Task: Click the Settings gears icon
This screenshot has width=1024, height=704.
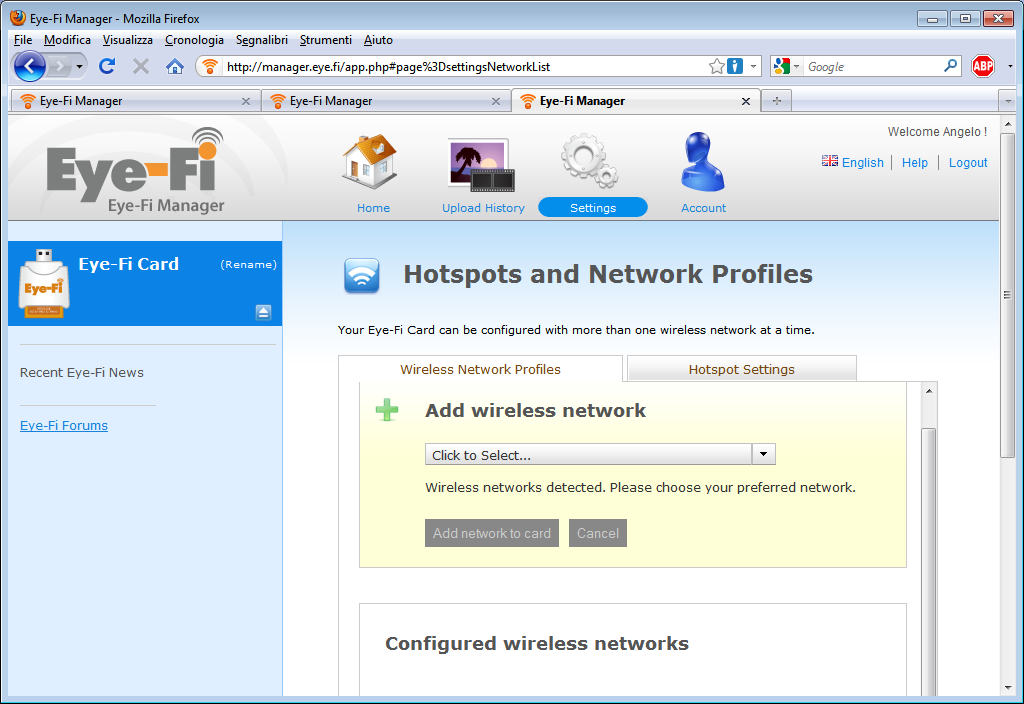Action: [590, 161]
